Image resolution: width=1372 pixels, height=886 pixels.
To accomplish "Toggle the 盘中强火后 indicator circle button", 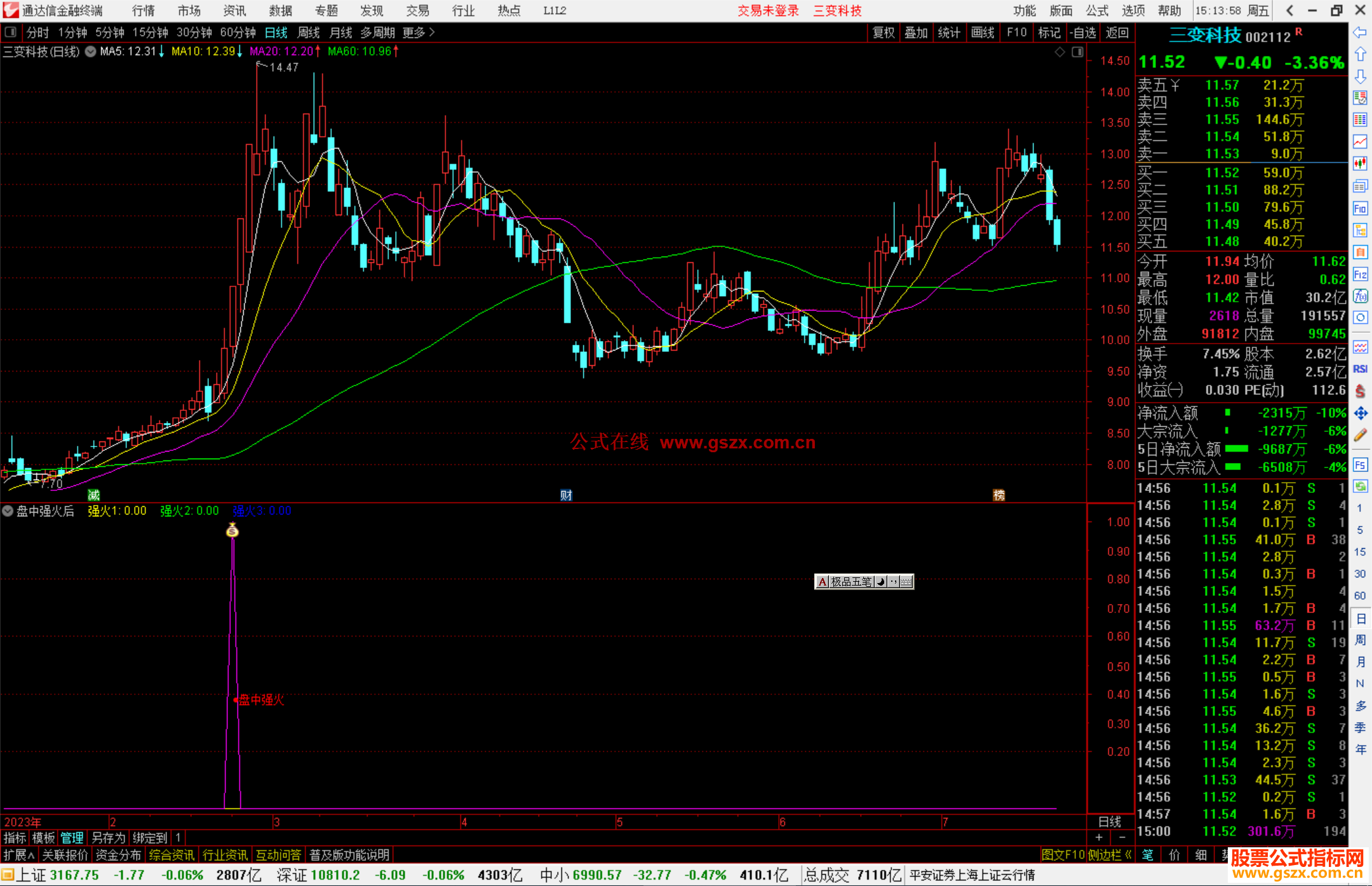I will click(x=8, y=511).
